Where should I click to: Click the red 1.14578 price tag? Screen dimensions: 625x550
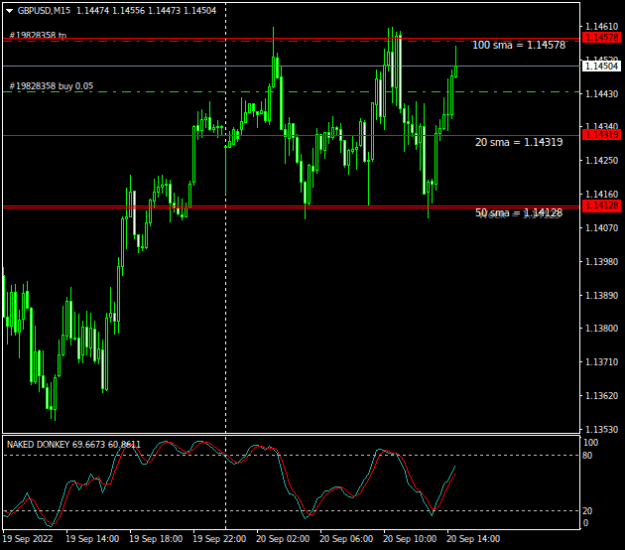[601, 37]
